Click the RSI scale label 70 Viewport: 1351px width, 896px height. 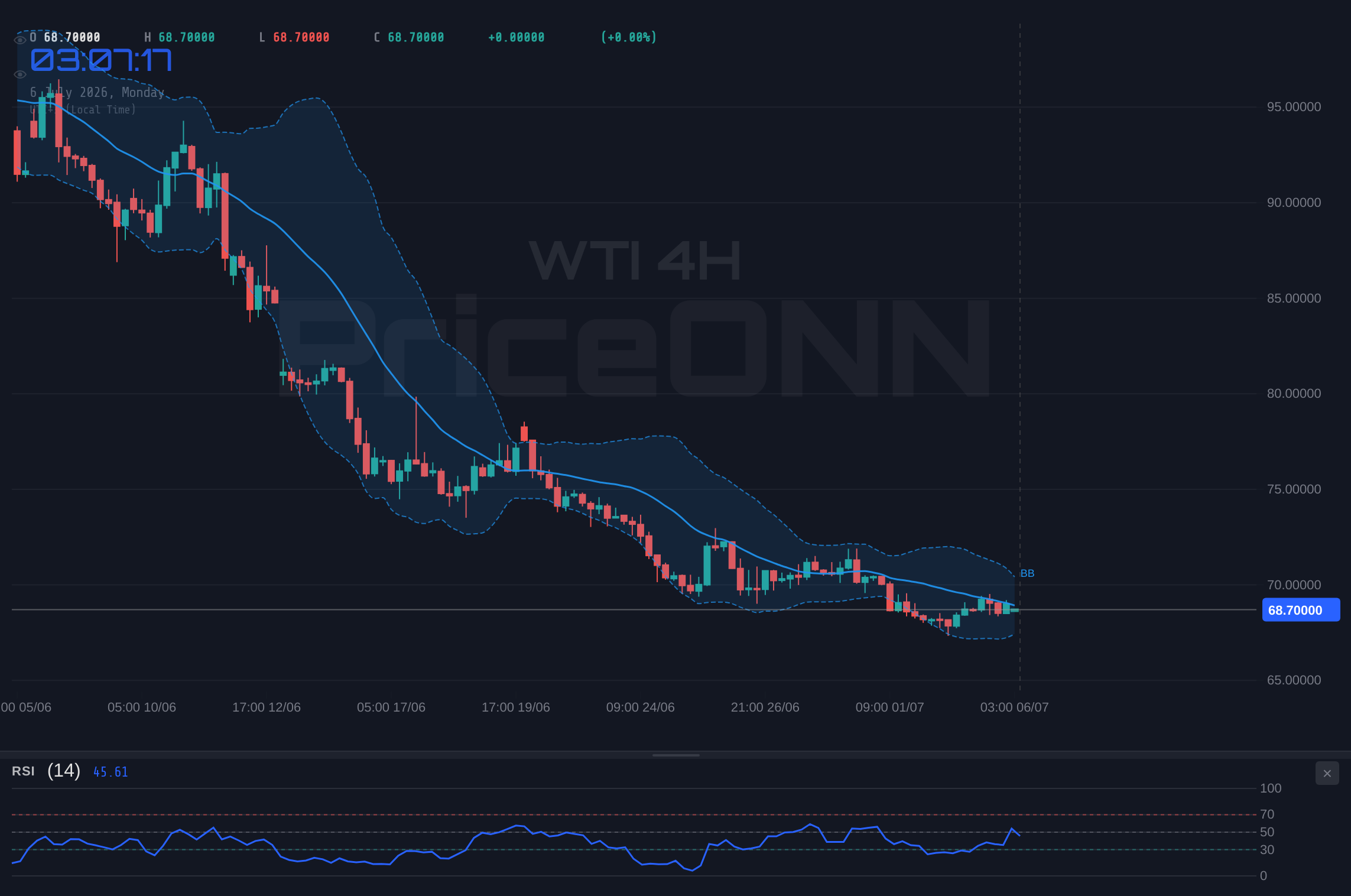click(x=1267, y=814)
